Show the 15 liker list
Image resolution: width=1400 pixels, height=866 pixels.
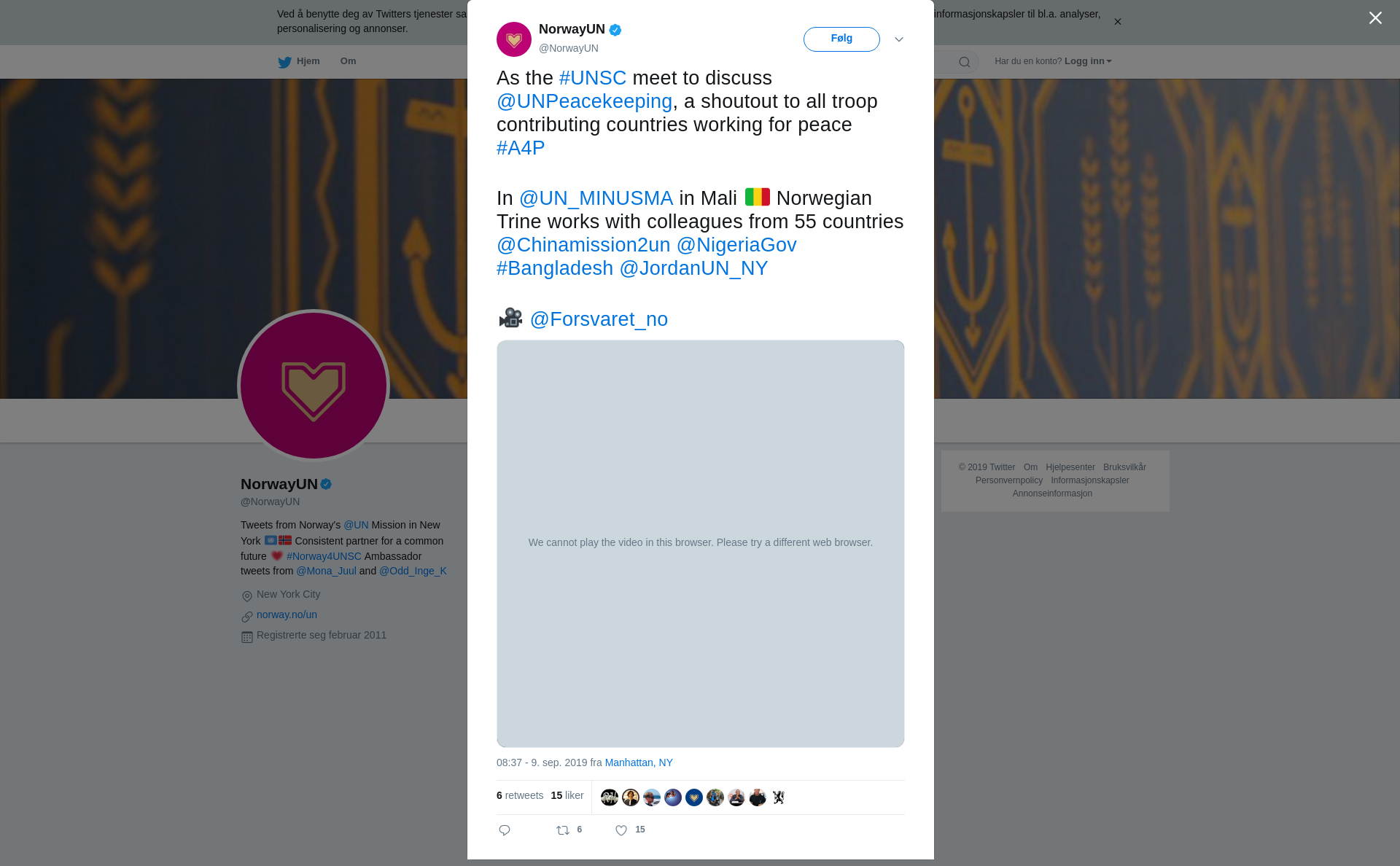click(x=567, y=795)
